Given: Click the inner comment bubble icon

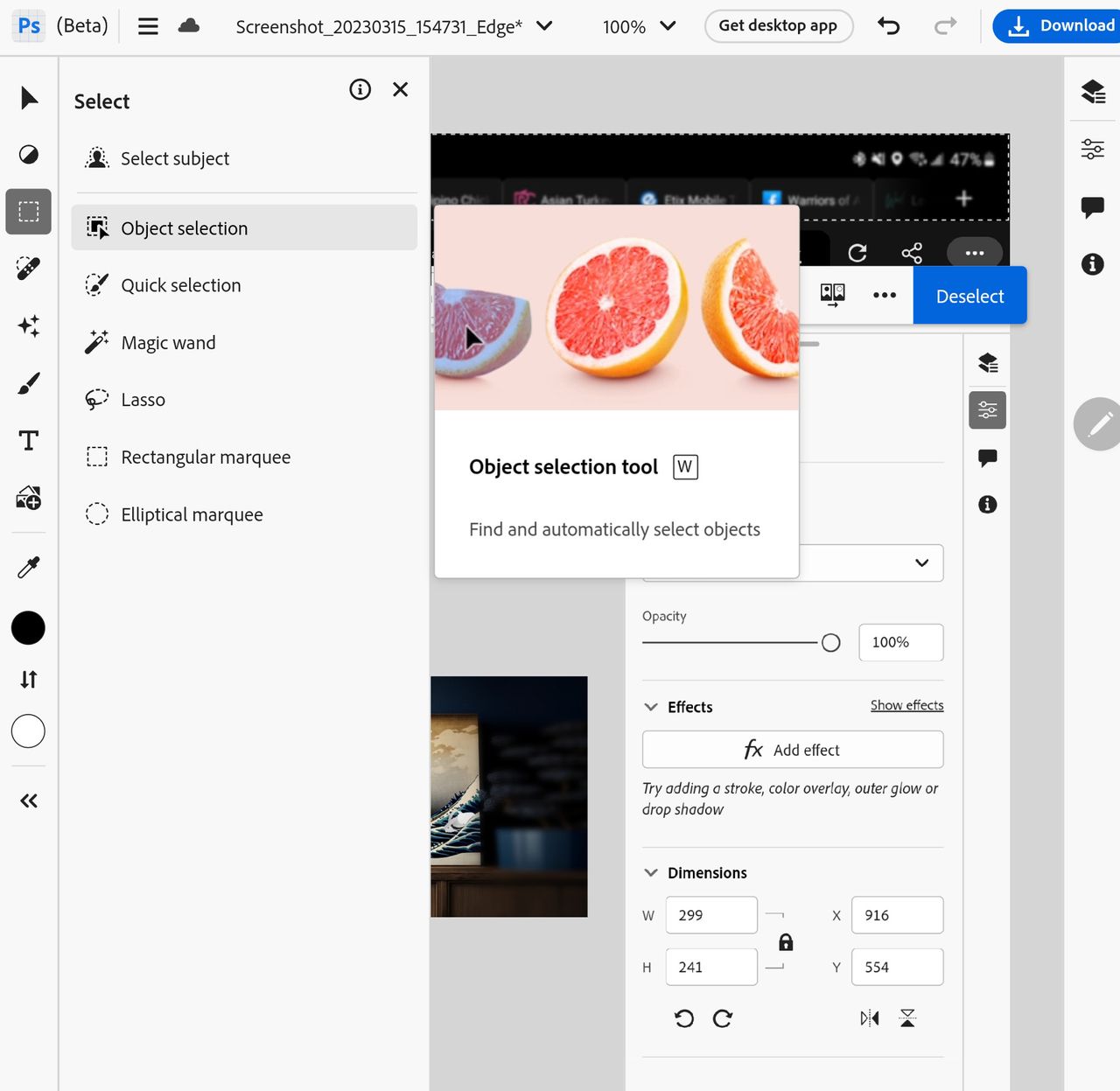Looking at the screenshot, I should pos(988,458).
